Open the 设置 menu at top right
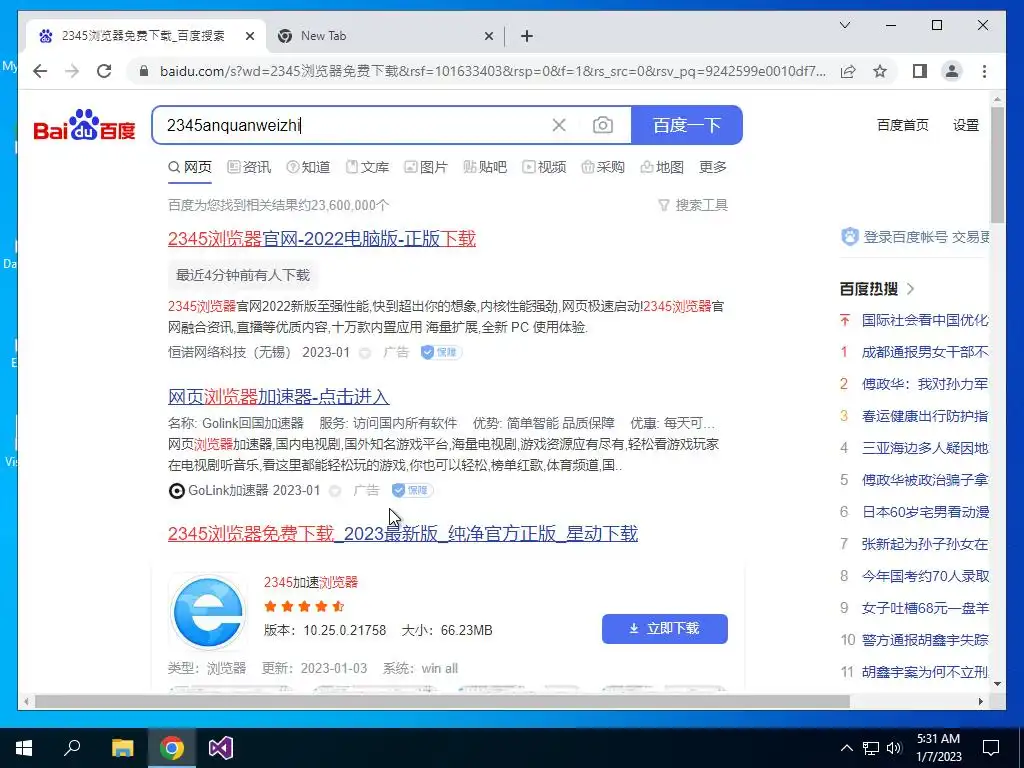Screen dimensions: 1024x768 click(x=966, y=125)
